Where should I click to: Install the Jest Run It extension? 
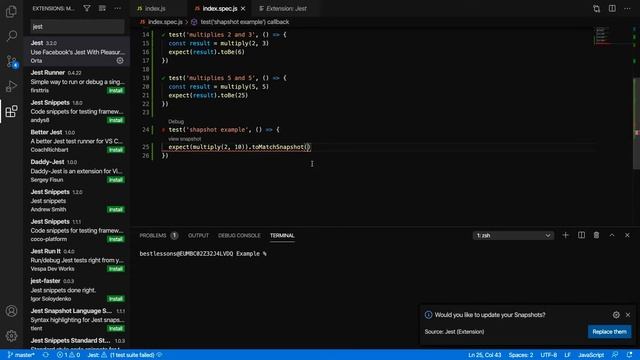coord(116,269)
